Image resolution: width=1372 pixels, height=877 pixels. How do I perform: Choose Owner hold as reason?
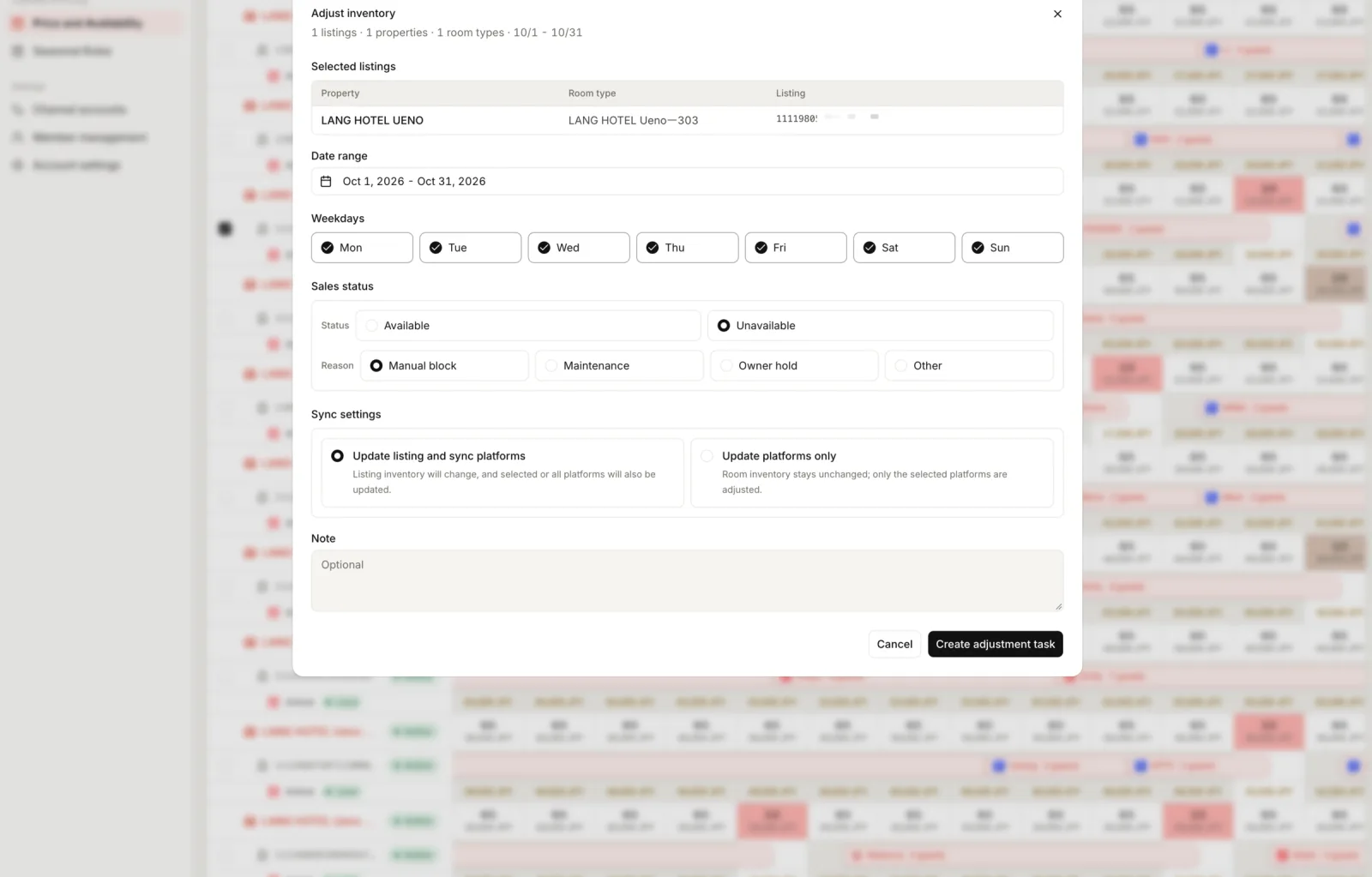[794, 366]
